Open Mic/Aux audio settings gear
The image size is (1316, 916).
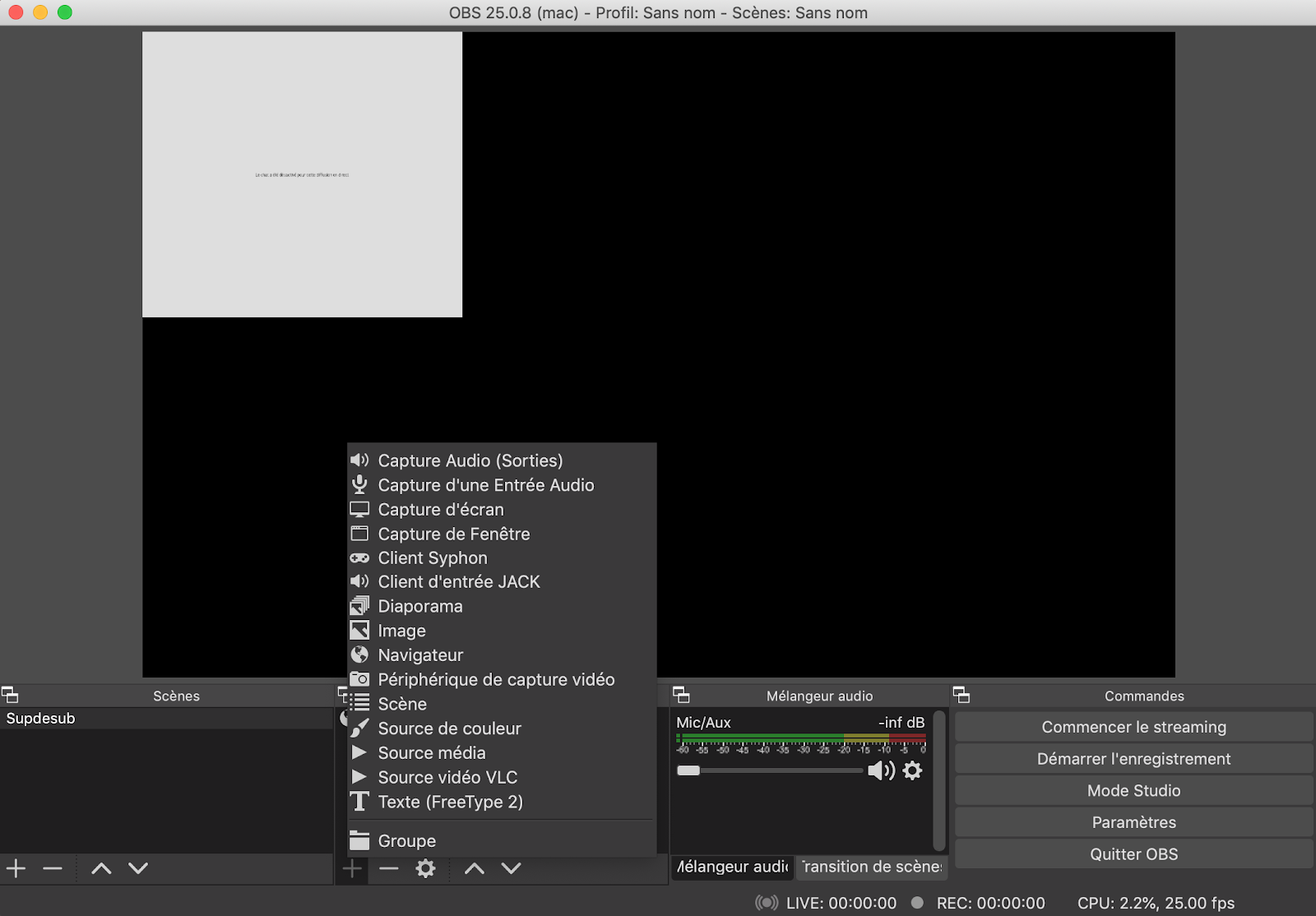click(912, 770)
